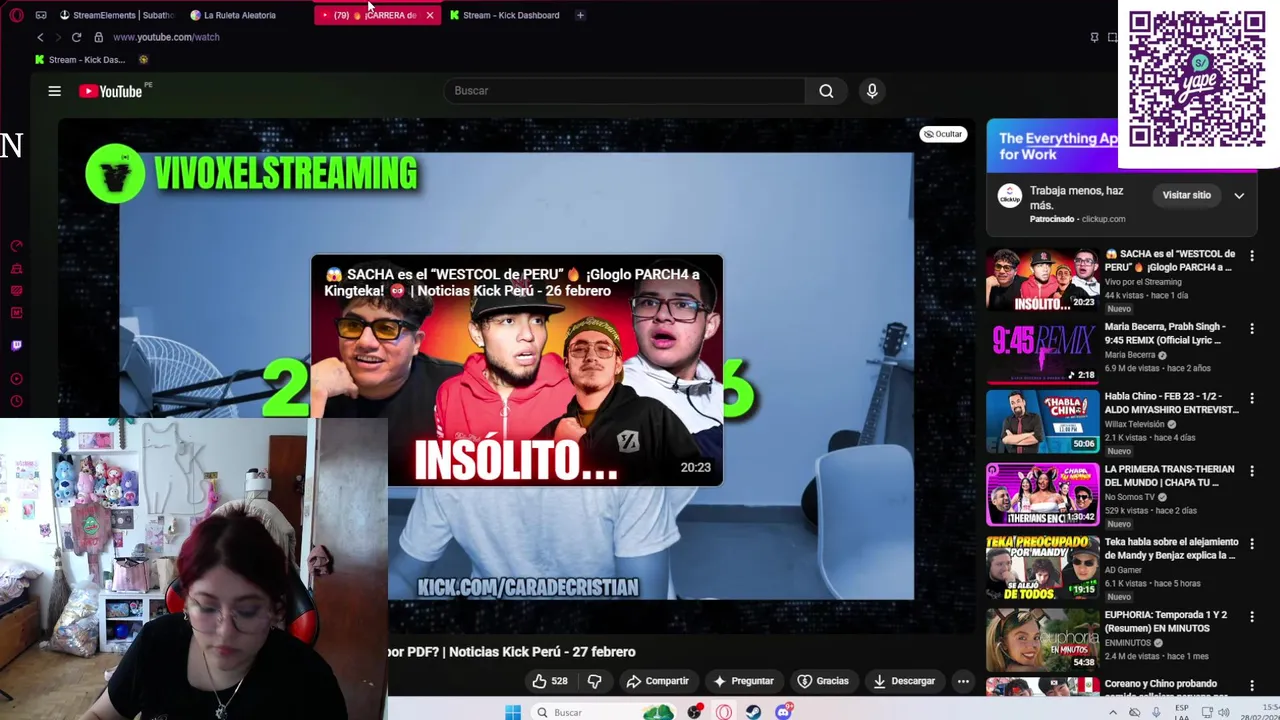Open taskbar microphone tray icon
Image resolution: width=1280 pixels, height=720 pixels.
[1156, 712]
